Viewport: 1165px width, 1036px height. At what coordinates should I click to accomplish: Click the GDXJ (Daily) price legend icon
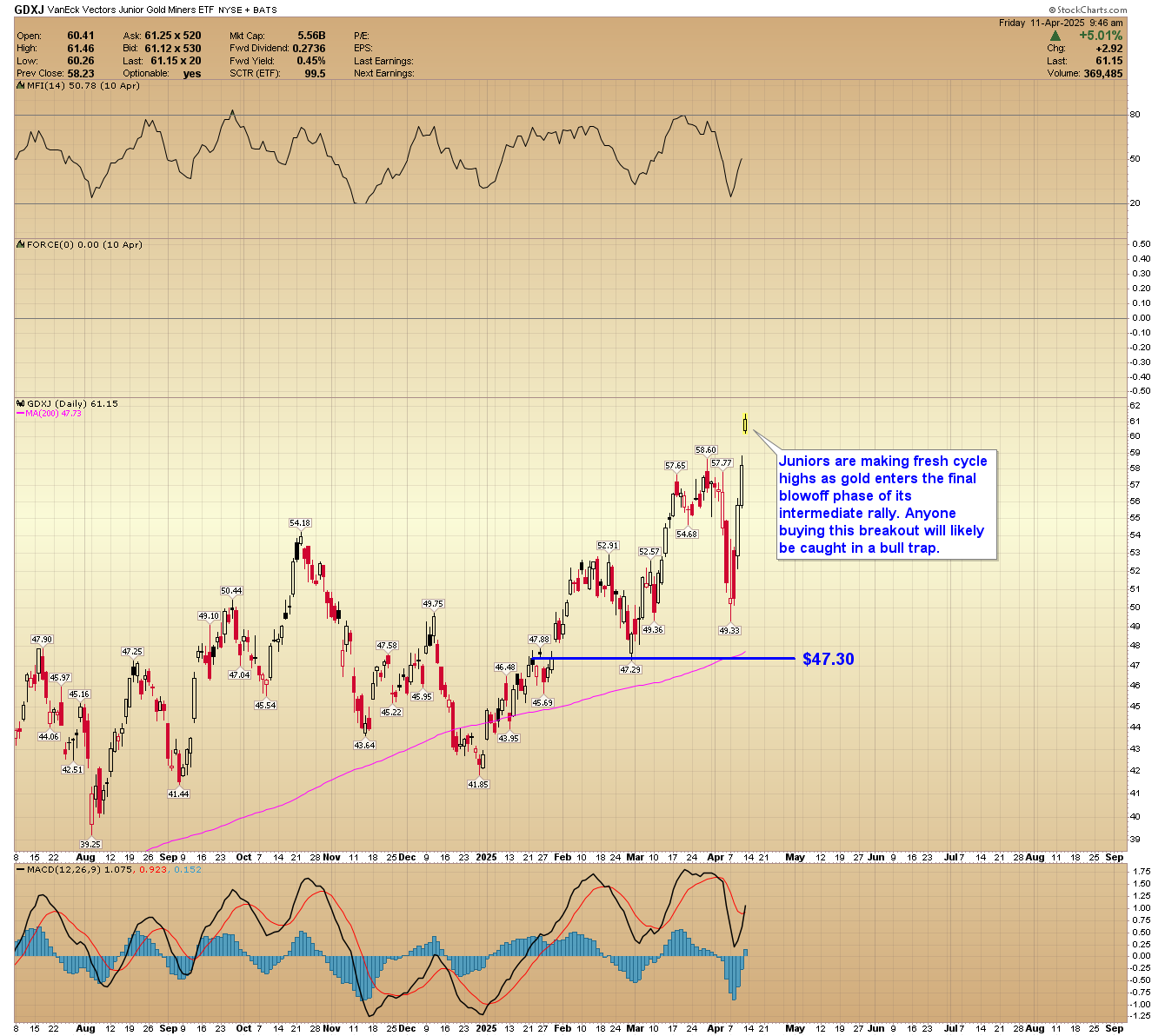[x=21, y=404]
